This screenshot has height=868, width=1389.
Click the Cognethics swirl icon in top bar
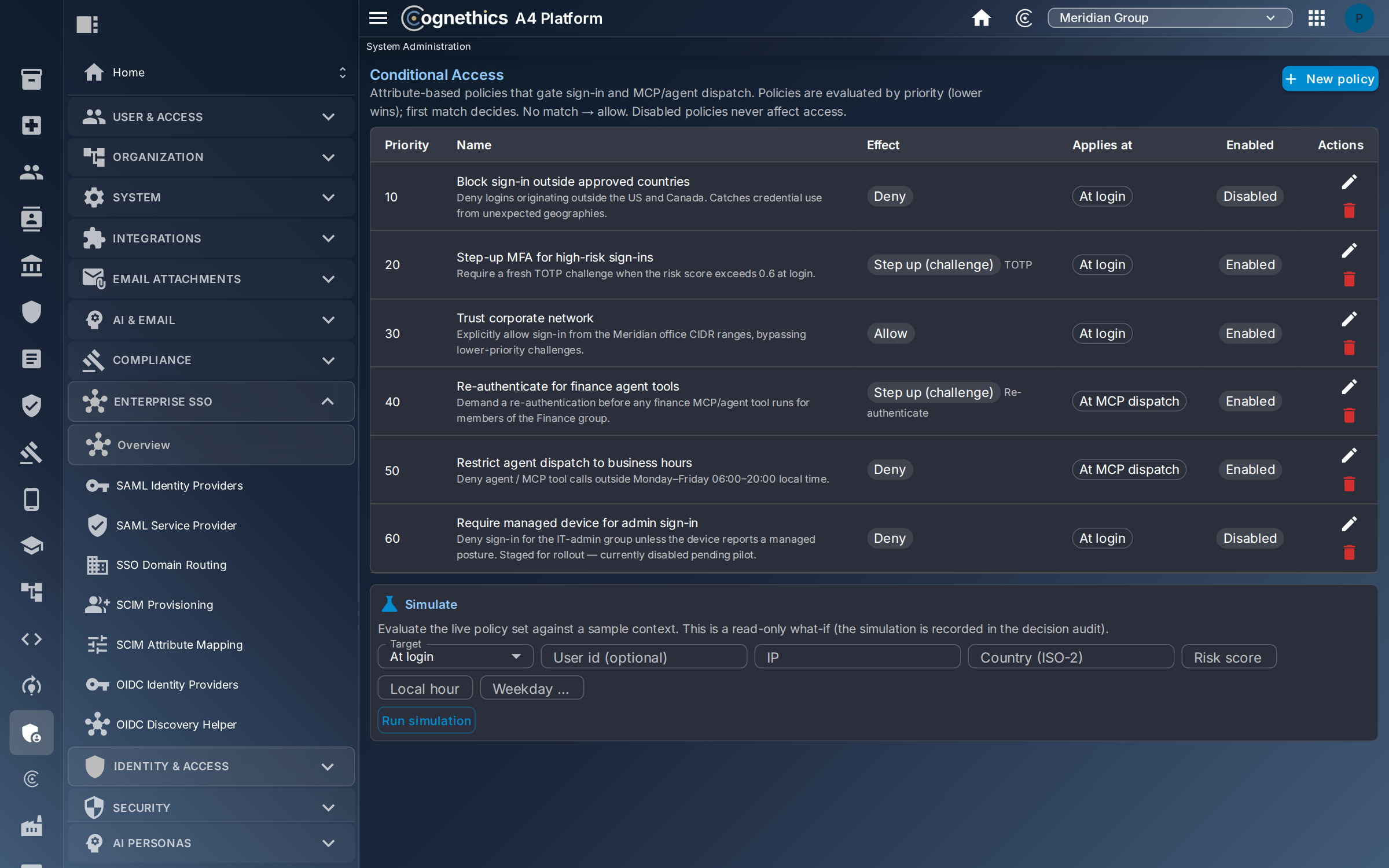click(x=1023, y=18)
